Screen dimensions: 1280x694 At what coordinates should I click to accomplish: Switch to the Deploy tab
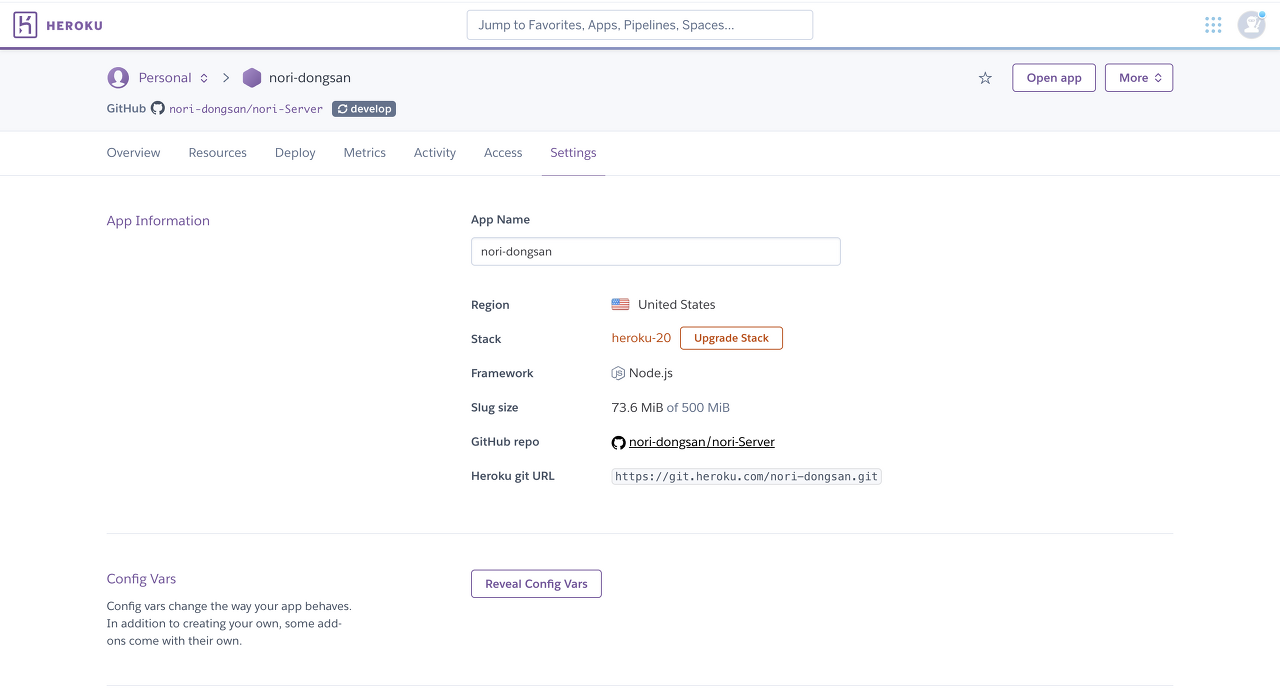(x=295, y=153)
